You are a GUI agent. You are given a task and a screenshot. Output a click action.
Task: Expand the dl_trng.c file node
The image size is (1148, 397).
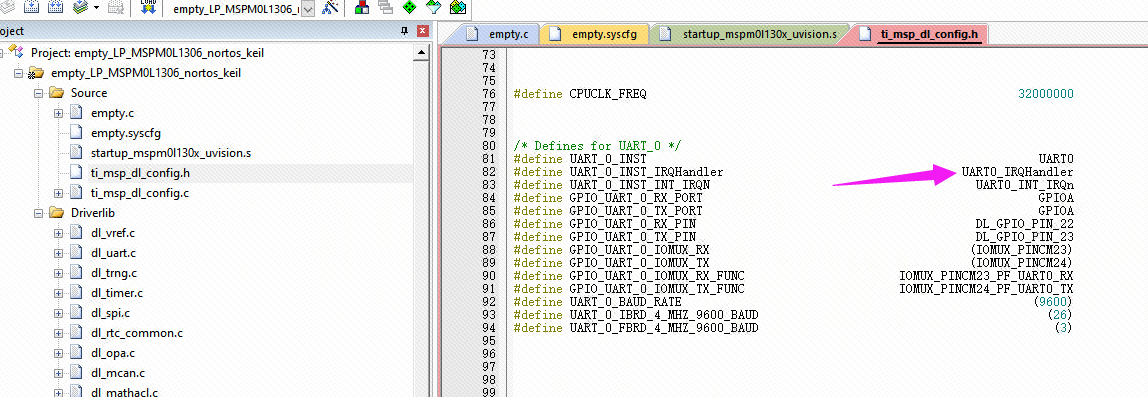58,273
